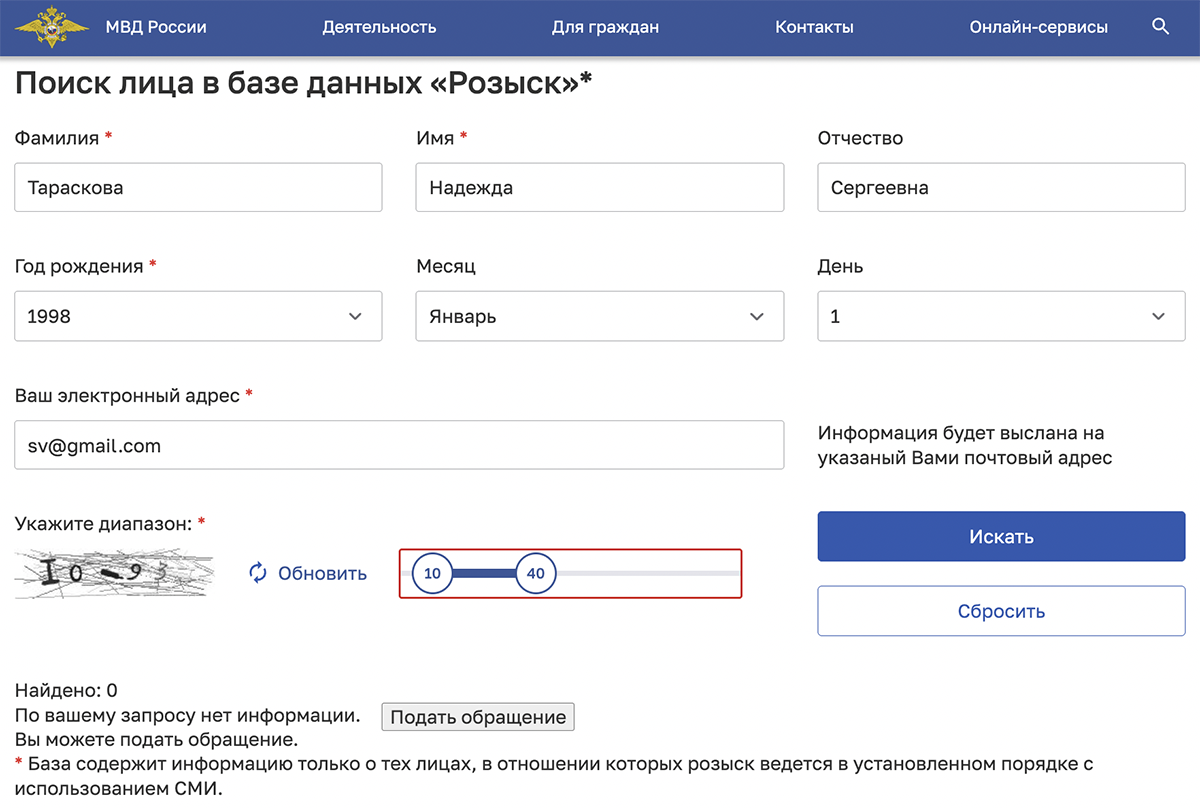Click the slider handle labeled 10

coord(432,574)
